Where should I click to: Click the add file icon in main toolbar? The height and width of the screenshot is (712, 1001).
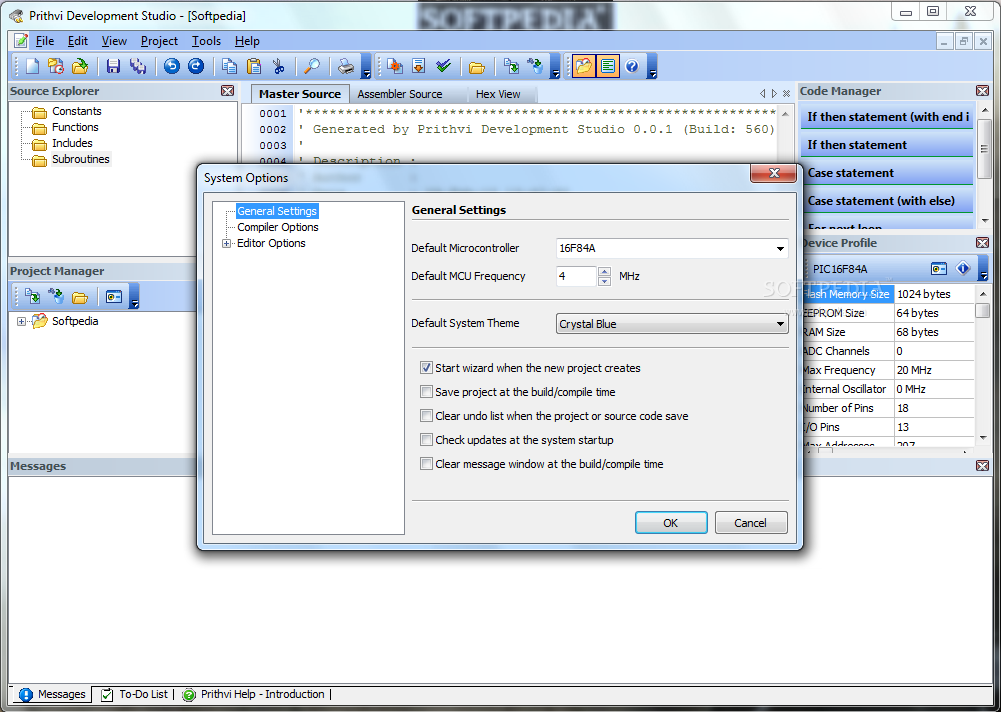pos(511,66)
